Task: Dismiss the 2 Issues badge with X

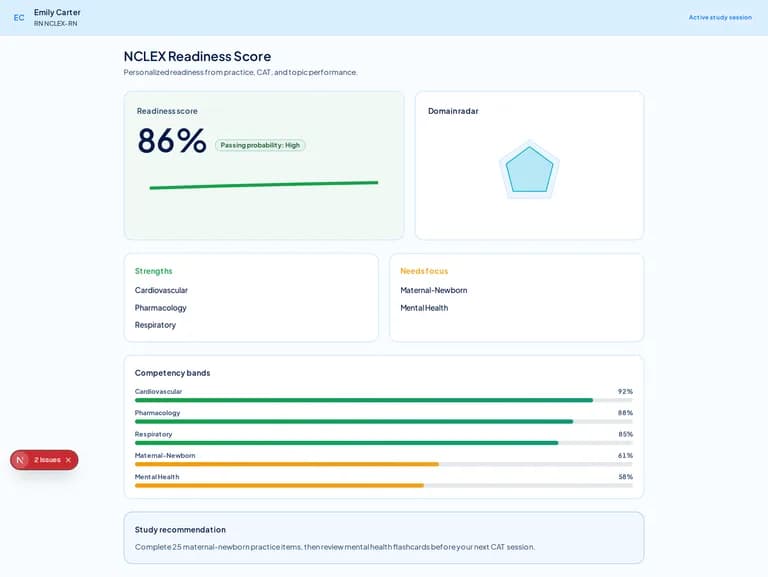Action: (68, 460)
